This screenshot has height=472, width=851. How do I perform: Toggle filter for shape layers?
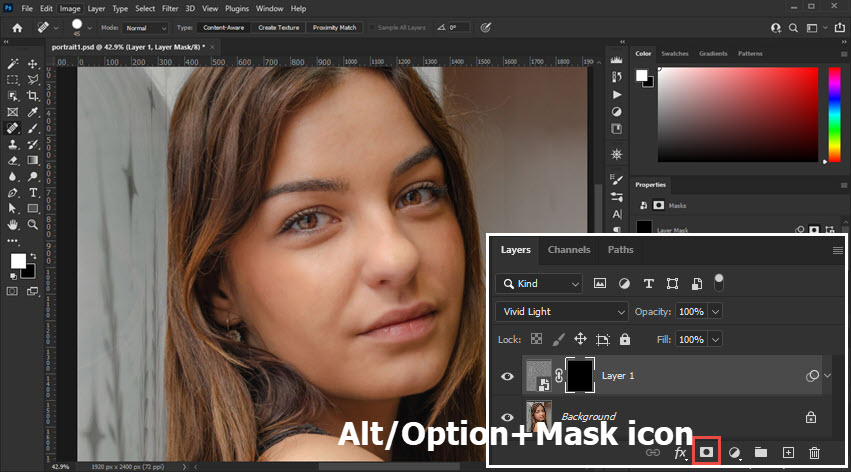click(x=672, y=283)
